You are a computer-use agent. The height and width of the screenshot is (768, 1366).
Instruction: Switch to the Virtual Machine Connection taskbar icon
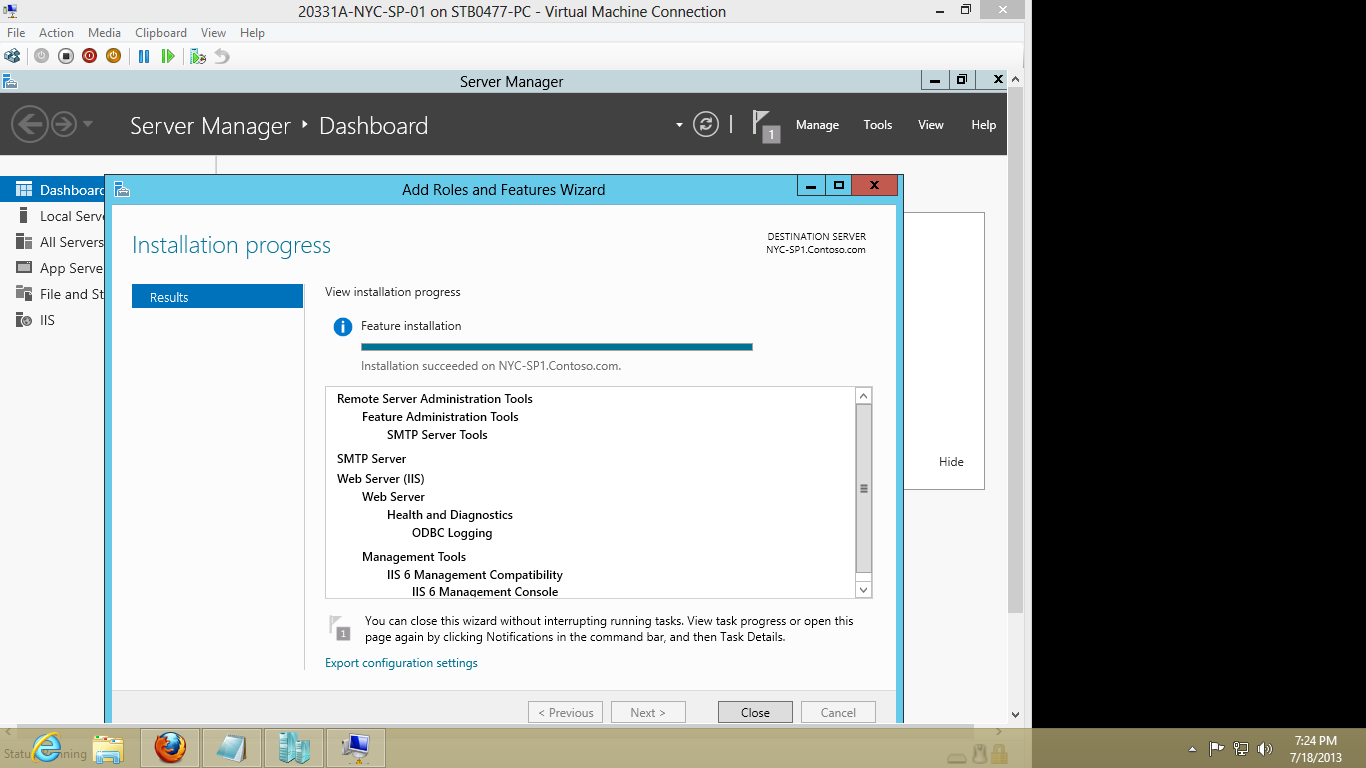356,748
